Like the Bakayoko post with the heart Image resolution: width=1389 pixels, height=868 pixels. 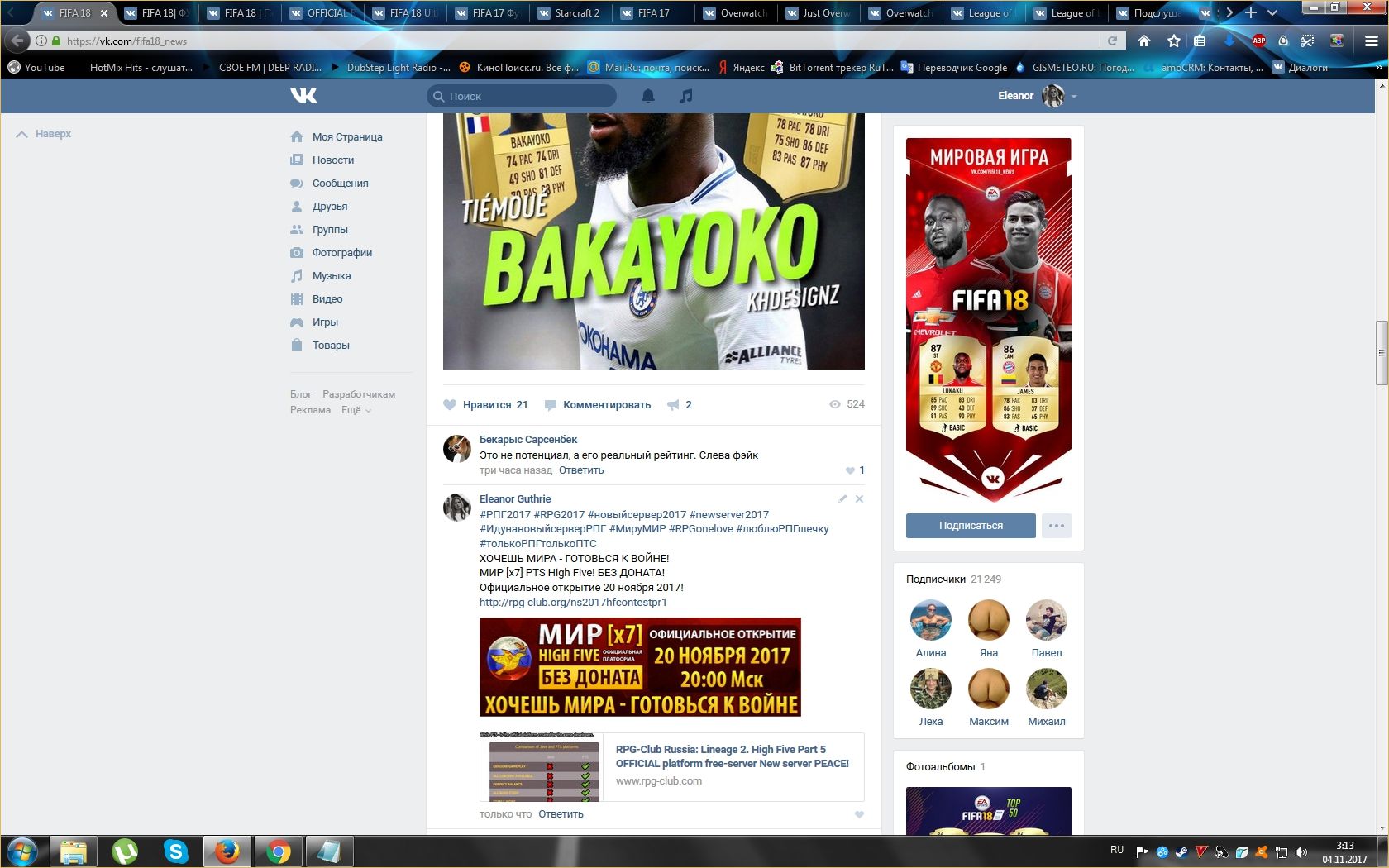coord(450,405)
